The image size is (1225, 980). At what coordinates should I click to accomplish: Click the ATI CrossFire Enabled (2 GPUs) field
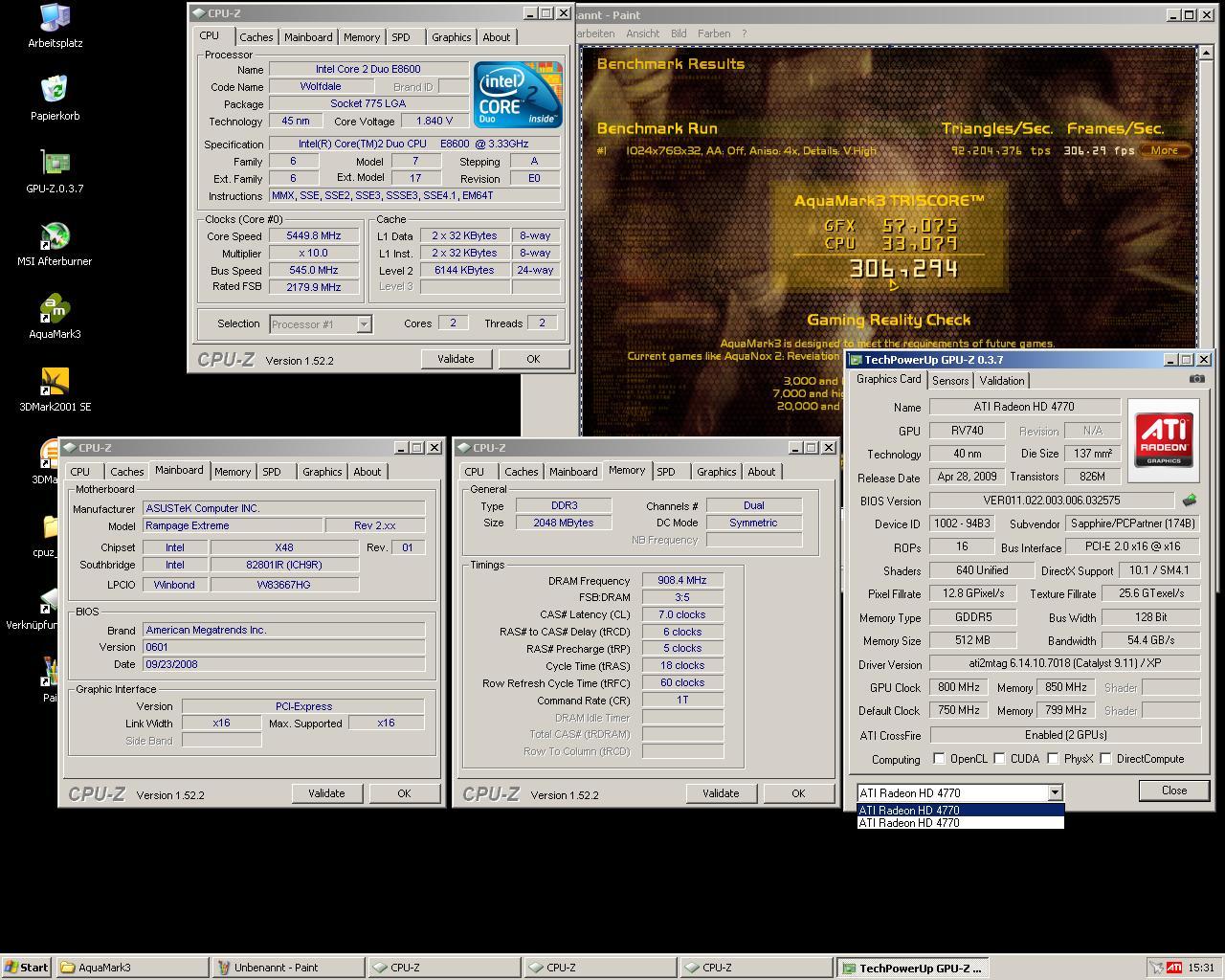click(x=1064, y=735)
